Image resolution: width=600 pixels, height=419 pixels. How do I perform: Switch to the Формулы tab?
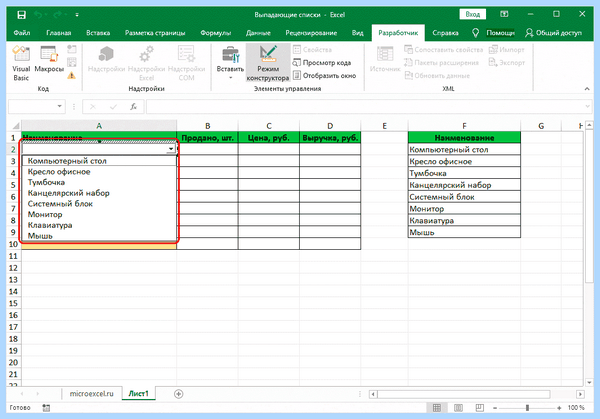[x=215, y=33]
